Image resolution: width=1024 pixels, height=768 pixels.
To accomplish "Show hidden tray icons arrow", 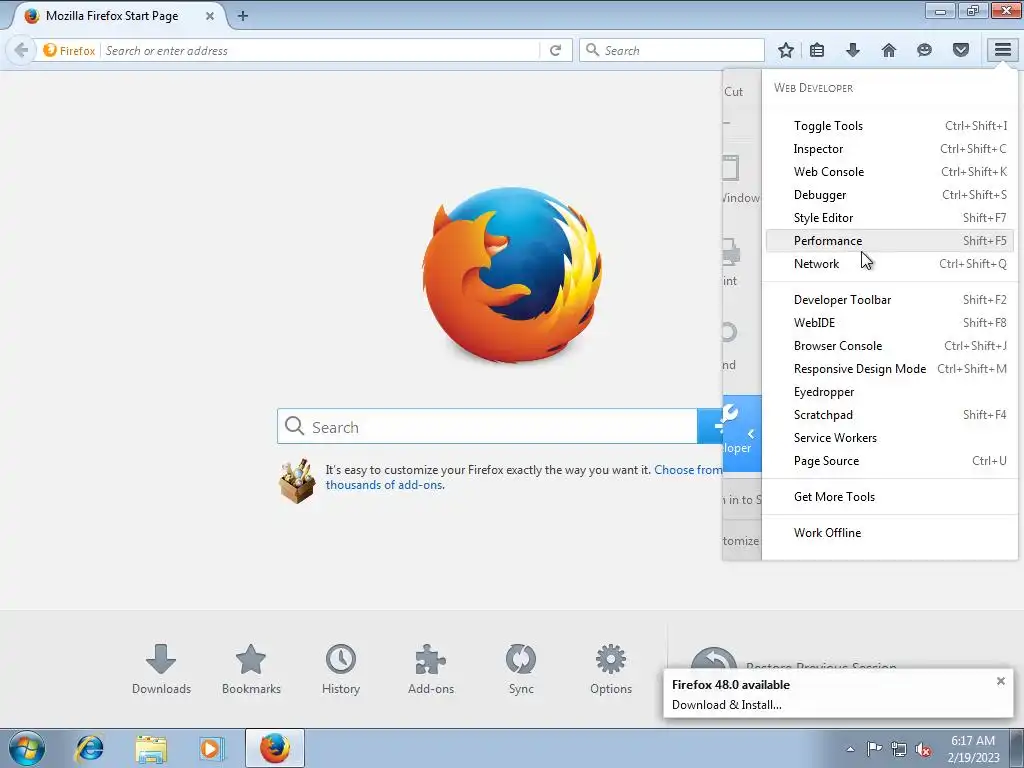I will (850, 750).
